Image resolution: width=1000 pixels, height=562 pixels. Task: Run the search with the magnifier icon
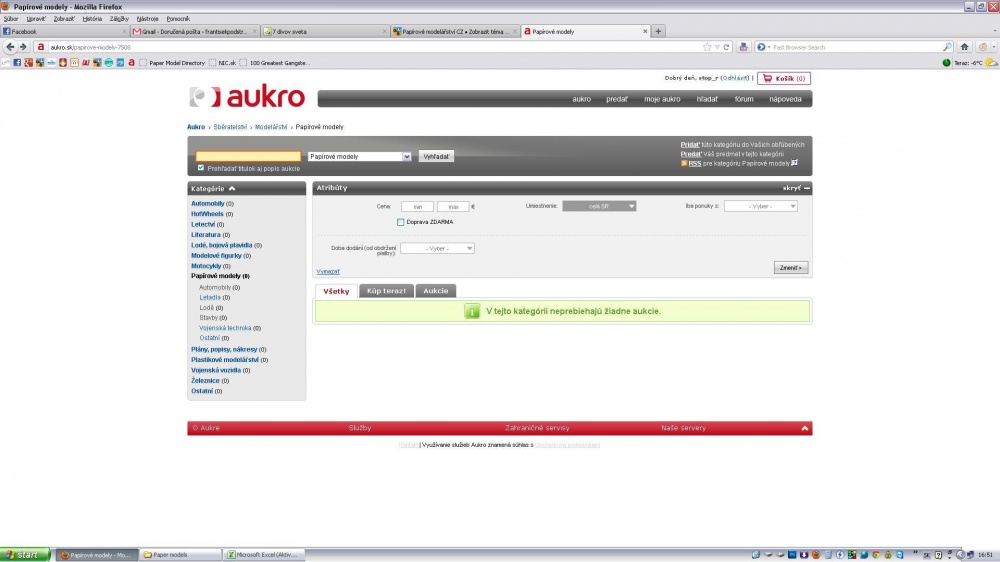tap(947, 47)
